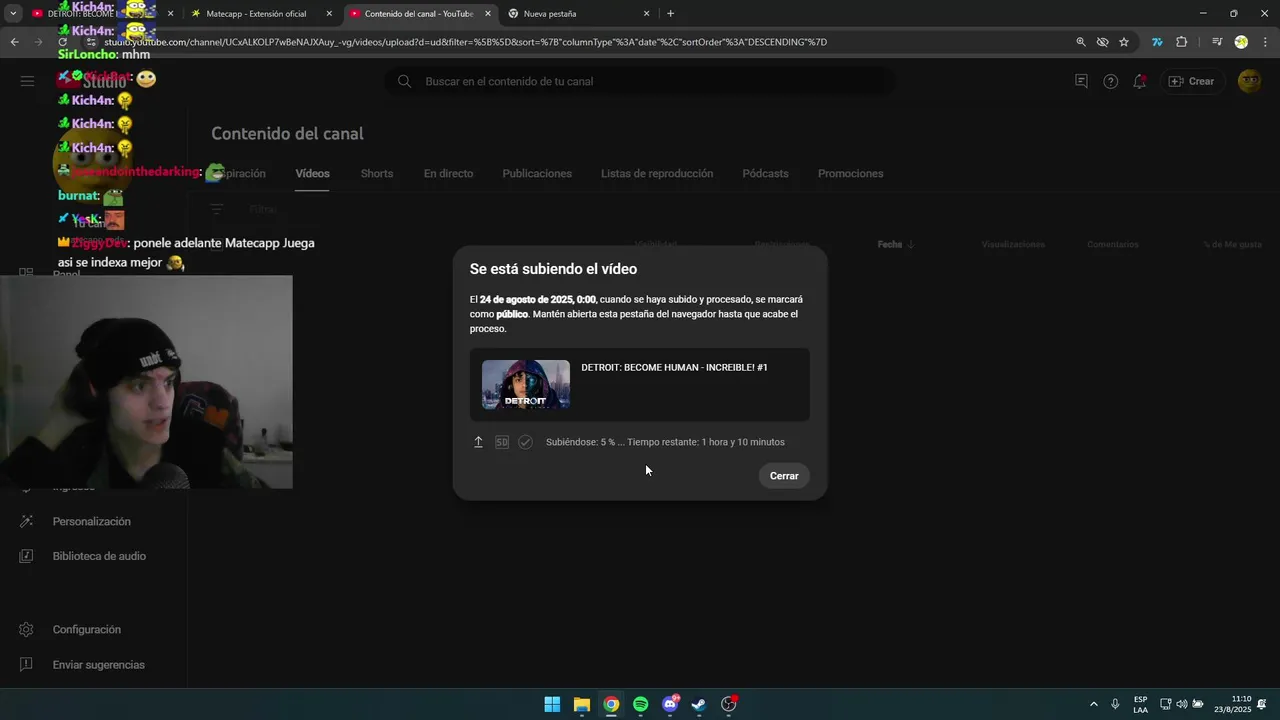Open the YouTube Studio hamburger menu

27,81
